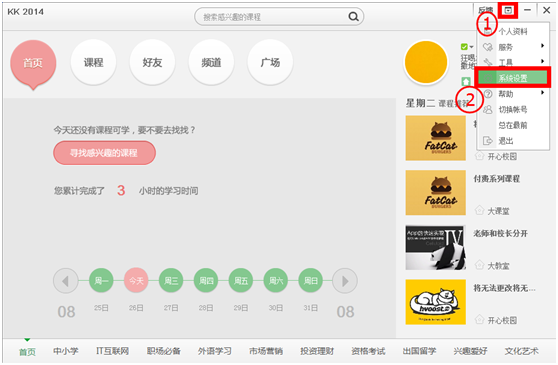Switch to 投资理财 category tab
558x365 pixels.
click(317, 351)
